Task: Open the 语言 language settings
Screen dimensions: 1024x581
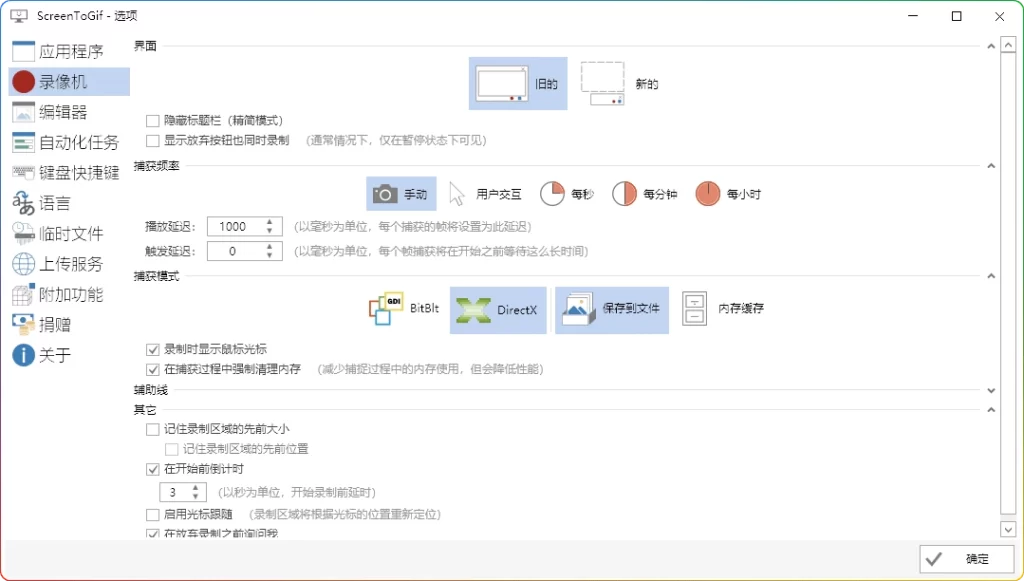Action: point(53,203)
